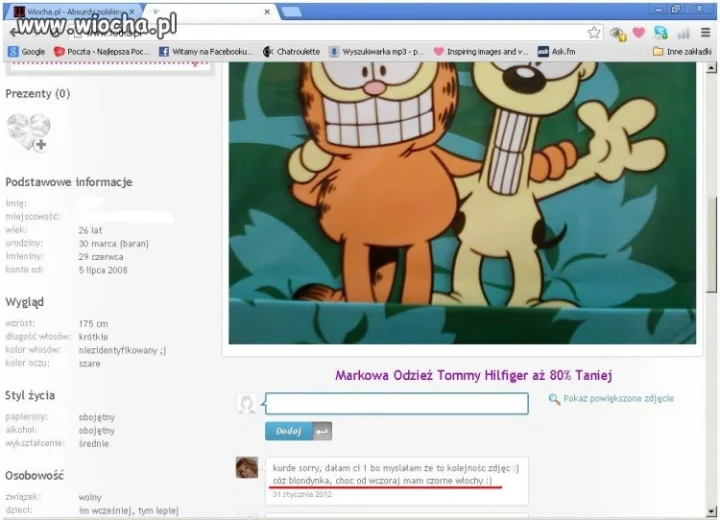This screenshot has width=720, height=520.
Task: Open the Google bookmark
Action: 27,52
